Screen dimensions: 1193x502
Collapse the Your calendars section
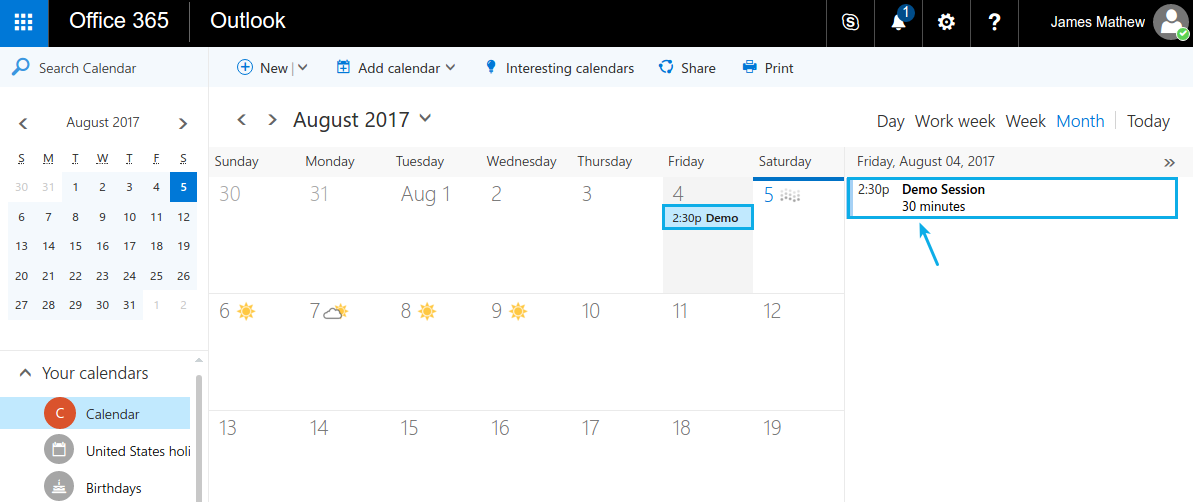click(26, 373)
